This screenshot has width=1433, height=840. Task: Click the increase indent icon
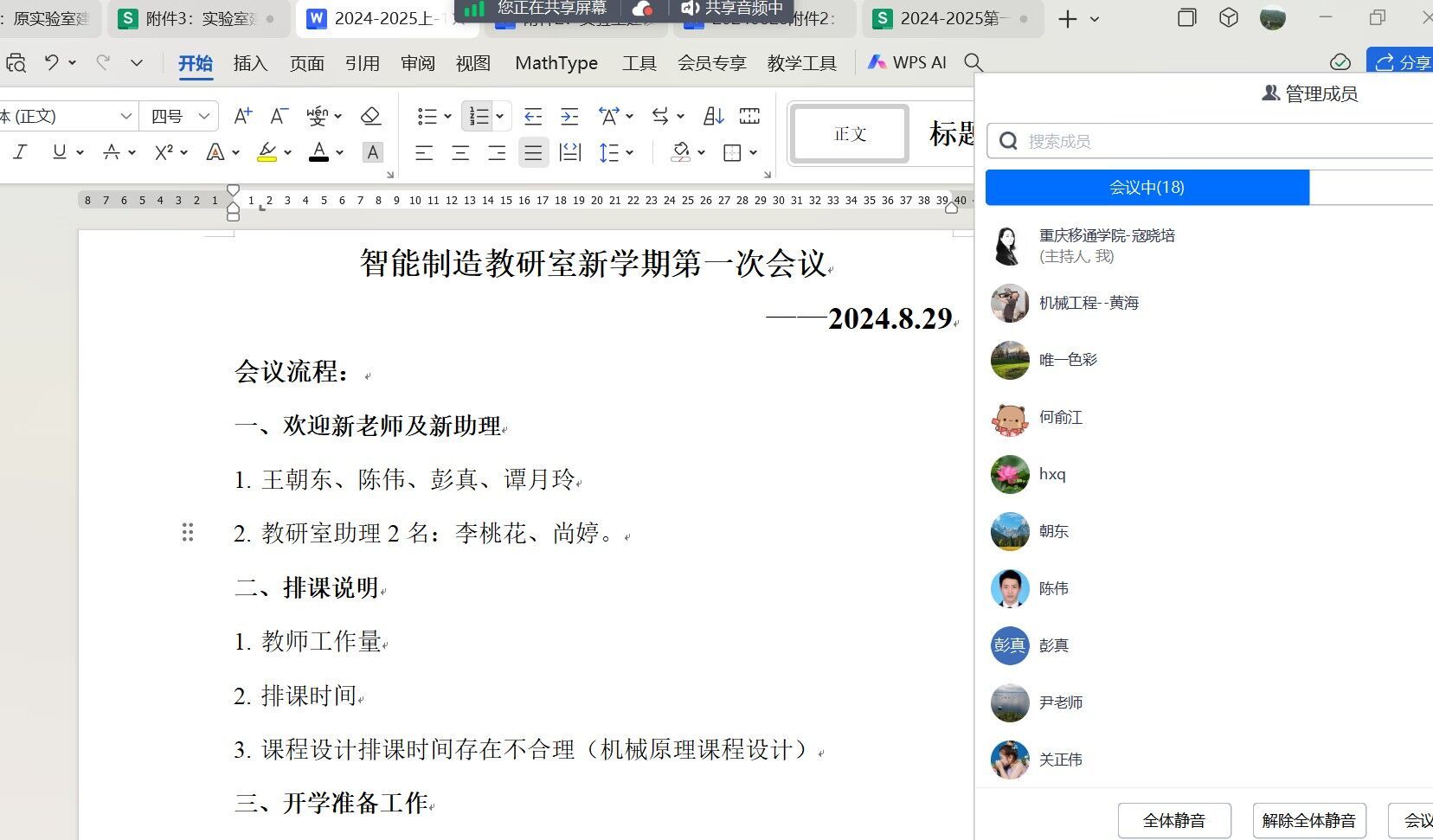(x=569, y=116)
